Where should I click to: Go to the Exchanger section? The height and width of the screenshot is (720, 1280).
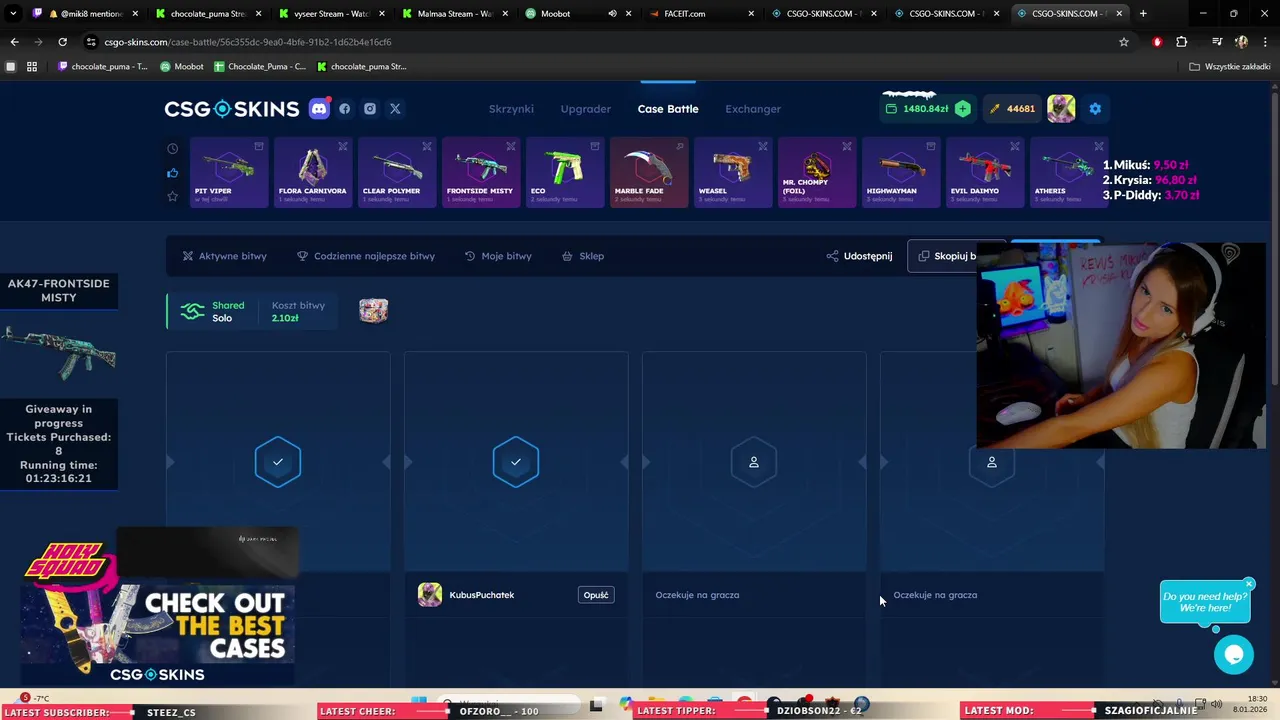pos(753,109)
